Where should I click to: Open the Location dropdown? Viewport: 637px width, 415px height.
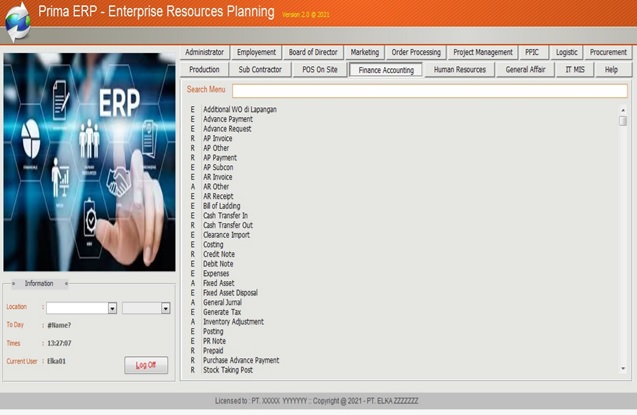[112, 308]
